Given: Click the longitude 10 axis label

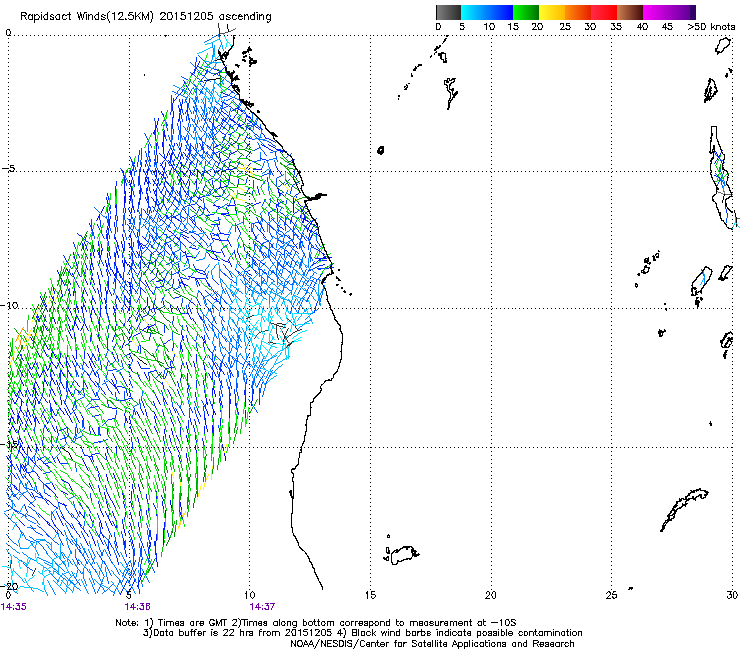Looking at the screenshot, I should (x=250, y=595).
